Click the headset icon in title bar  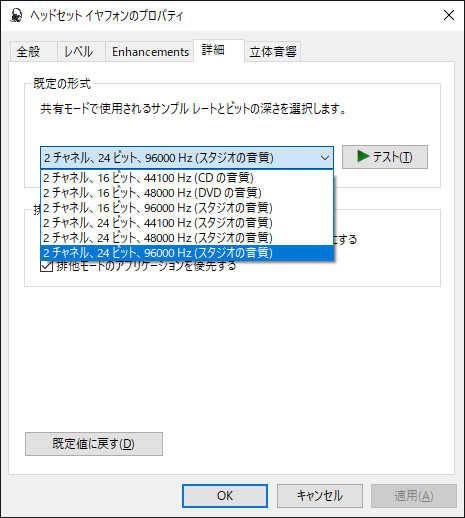[x=16, y=15]
